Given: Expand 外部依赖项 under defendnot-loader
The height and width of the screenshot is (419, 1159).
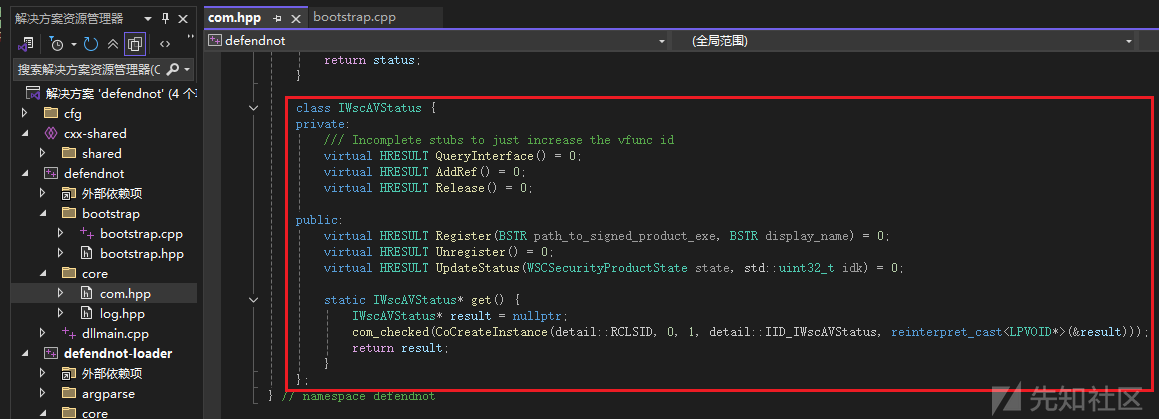Looking at the screenshot, I should 42,373.
